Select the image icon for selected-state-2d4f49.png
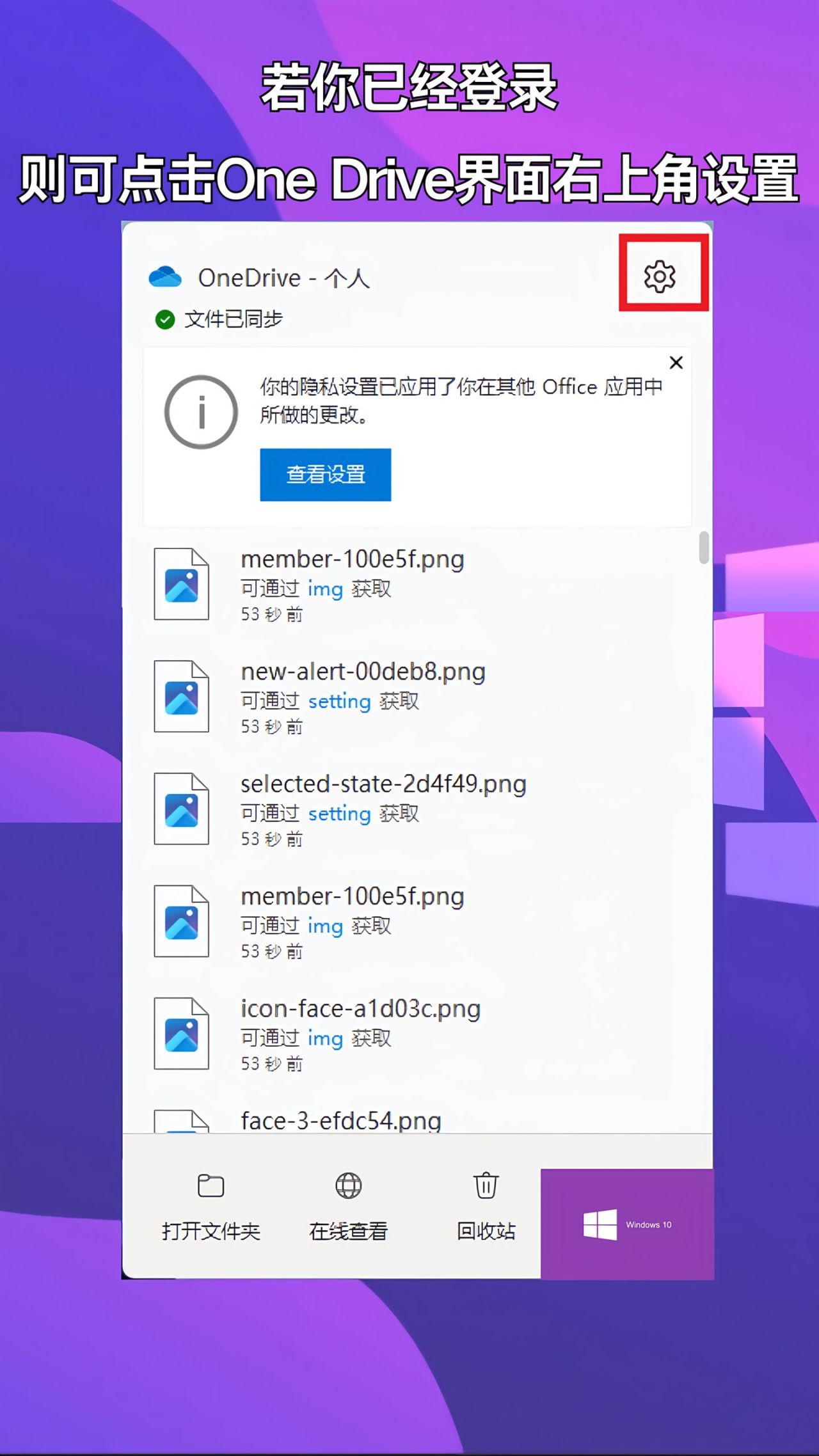The height and width of the screenshot is (1456, 819). [182, 809]
